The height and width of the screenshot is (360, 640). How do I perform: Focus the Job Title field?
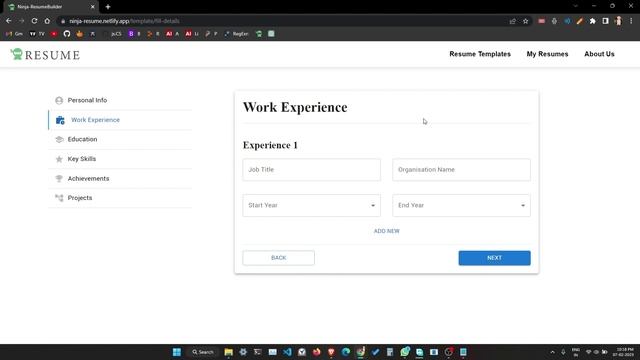[311, 170]
